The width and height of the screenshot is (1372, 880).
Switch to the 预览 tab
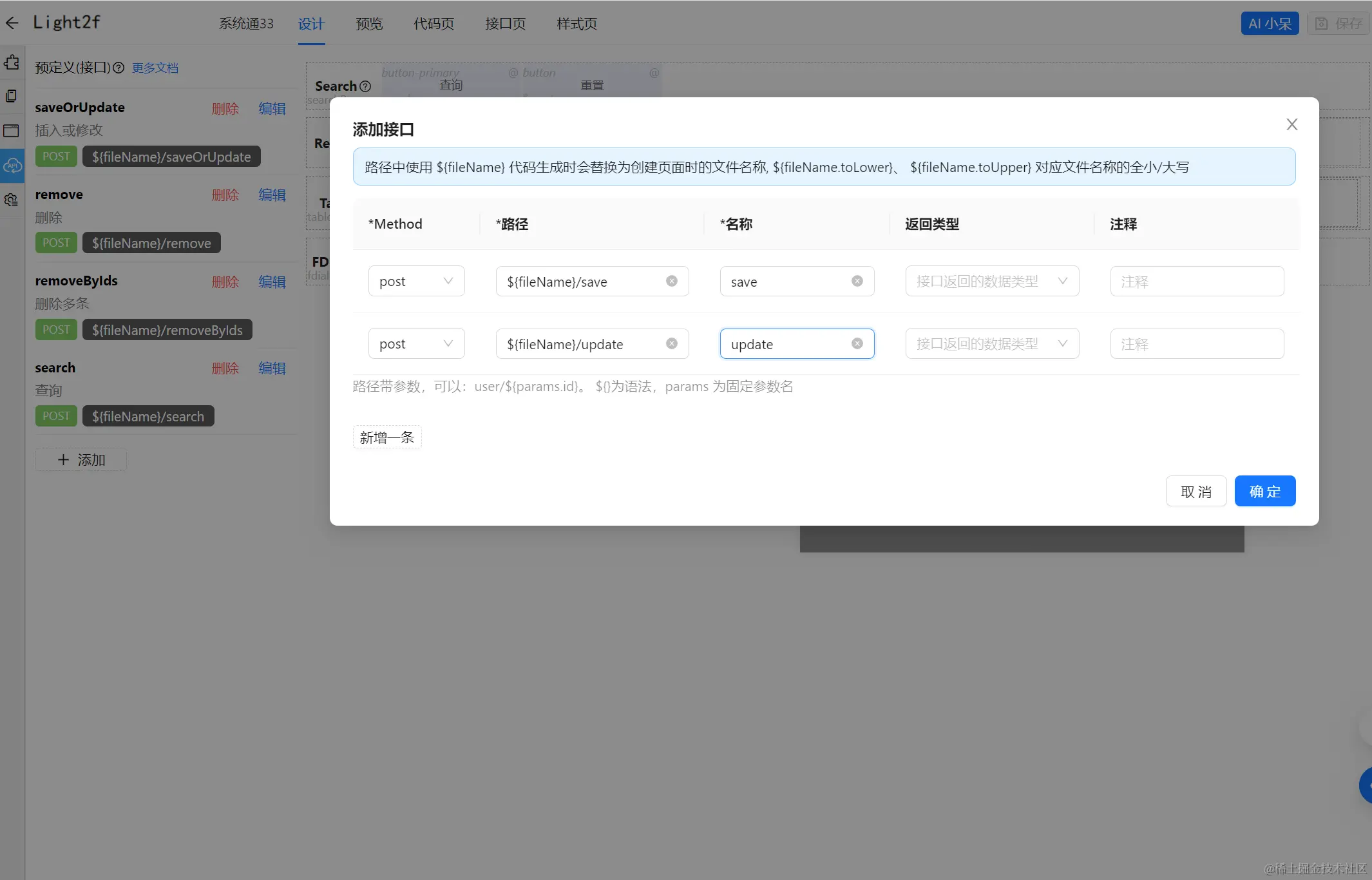(369, 24)
